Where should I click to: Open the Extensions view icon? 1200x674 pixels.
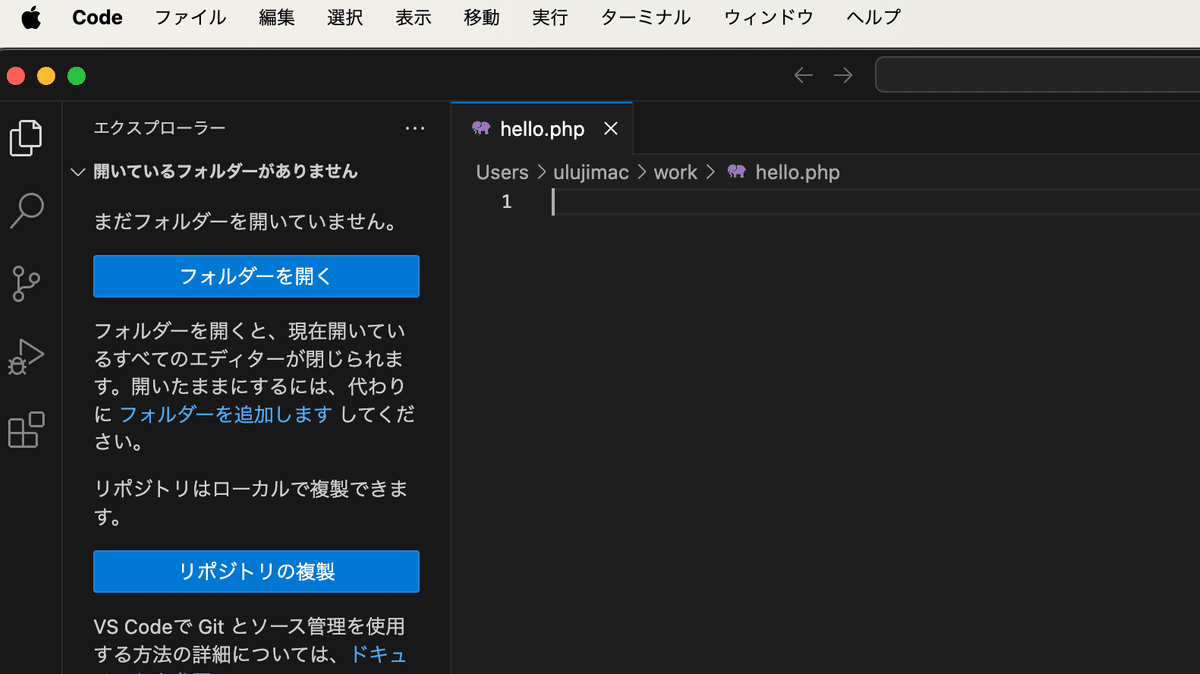click(x=26, y=430)
